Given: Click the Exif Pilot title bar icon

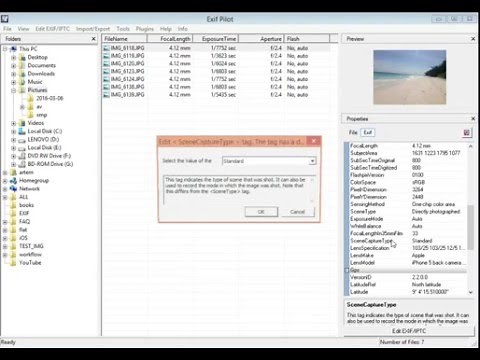Looking at the screenshot, I should [x=5, y=19].
